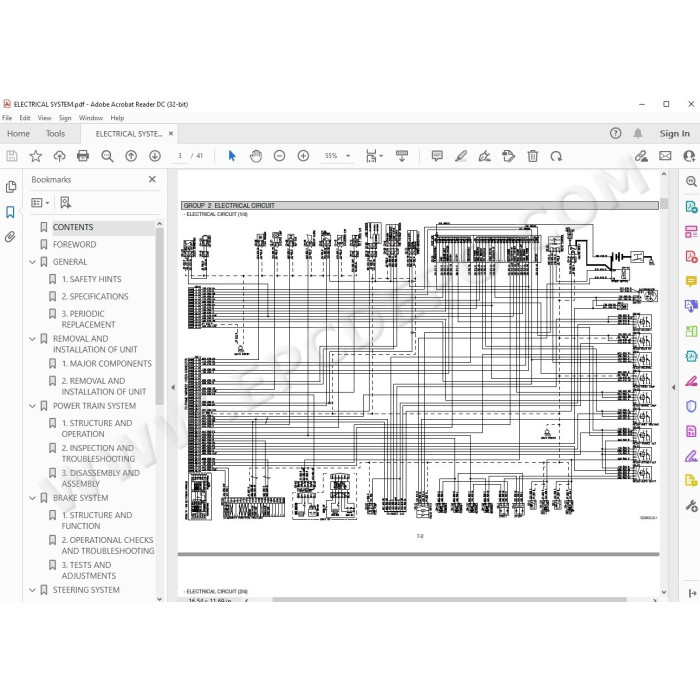Viewport: 700px width, 700px height.
Task: Click the Stamp tool icon
Action: coord(508,156)
